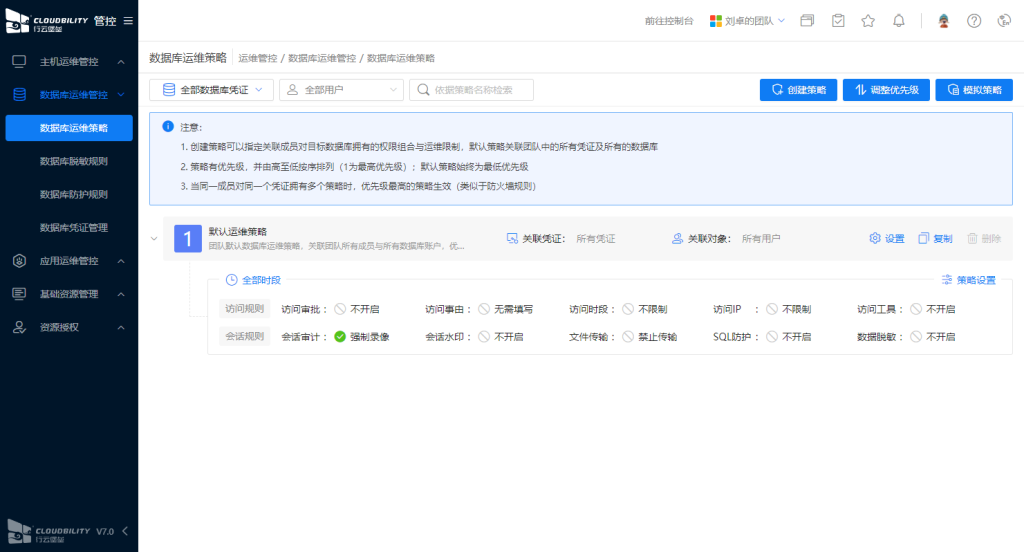Collapse the 默认运维策略 row chevron

coord(154,239)
